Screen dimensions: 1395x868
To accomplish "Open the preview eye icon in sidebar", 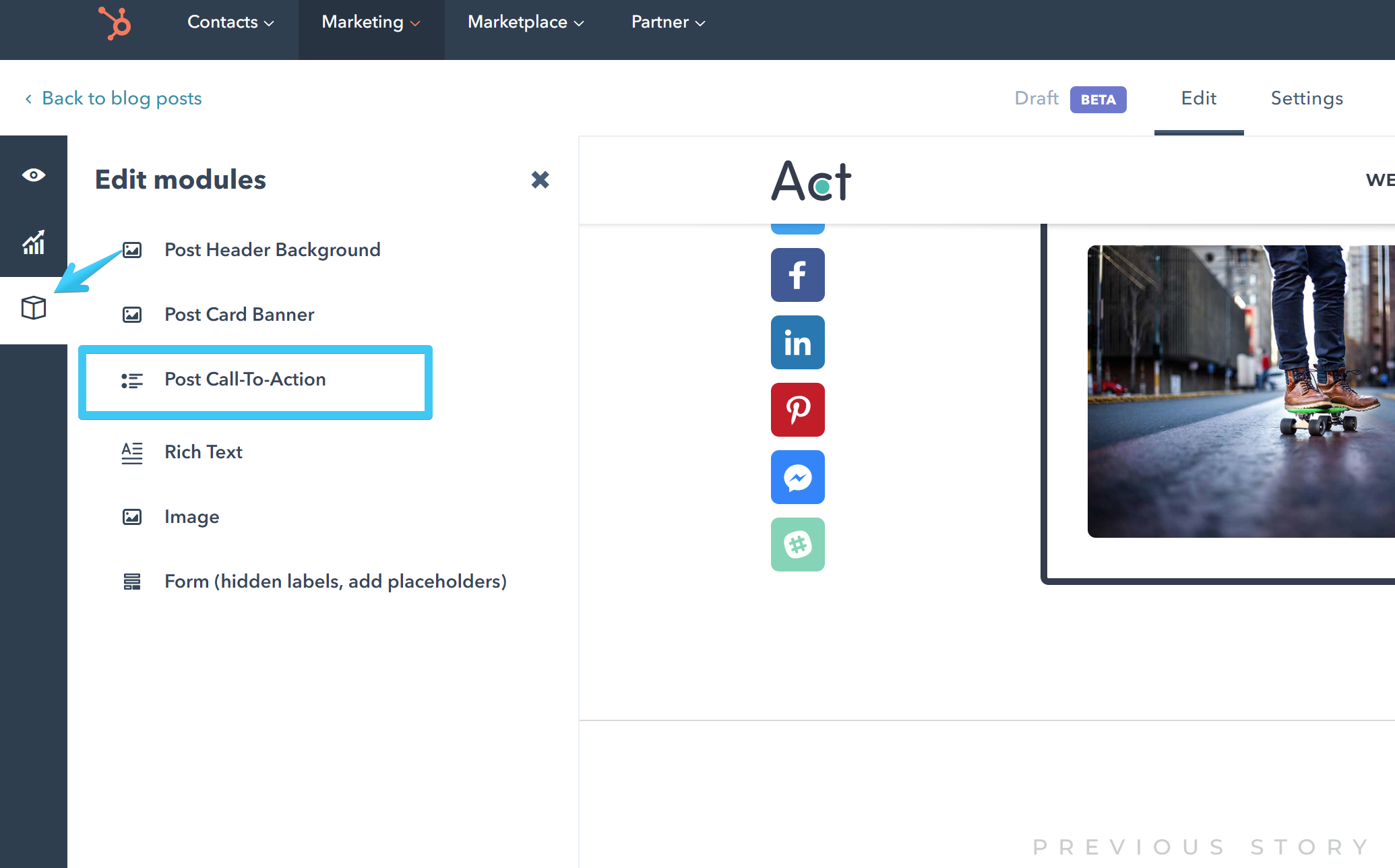I will [33, 175].
